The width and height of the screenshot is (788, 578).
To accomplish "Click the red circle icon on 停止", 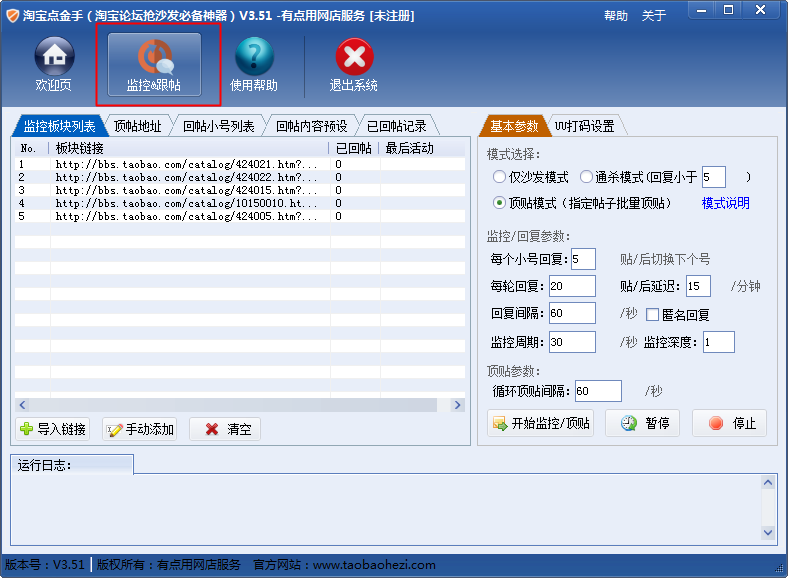I will pyautogui.click(x=716, y=423).
